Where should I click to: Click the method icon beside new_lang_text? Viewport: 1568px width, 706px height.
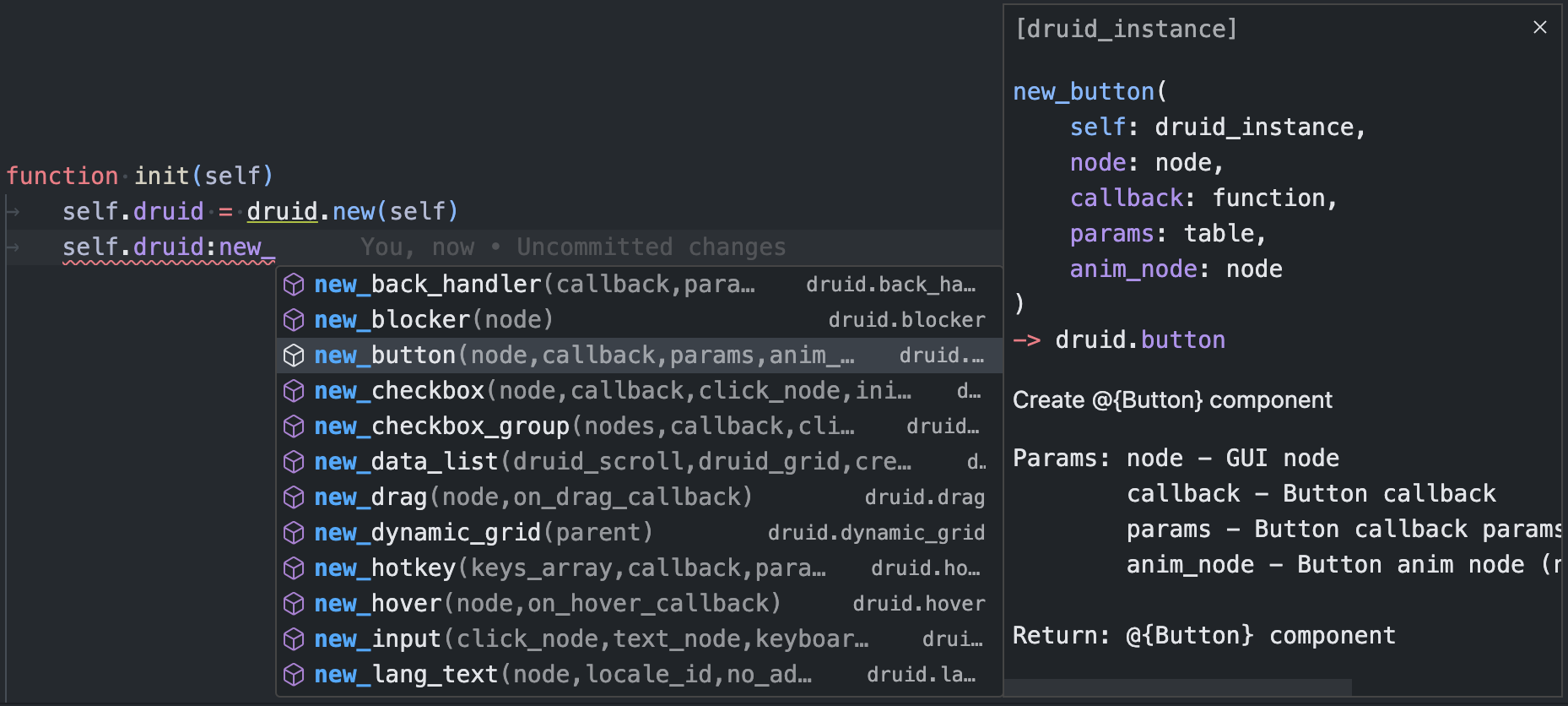click(294, 675)
